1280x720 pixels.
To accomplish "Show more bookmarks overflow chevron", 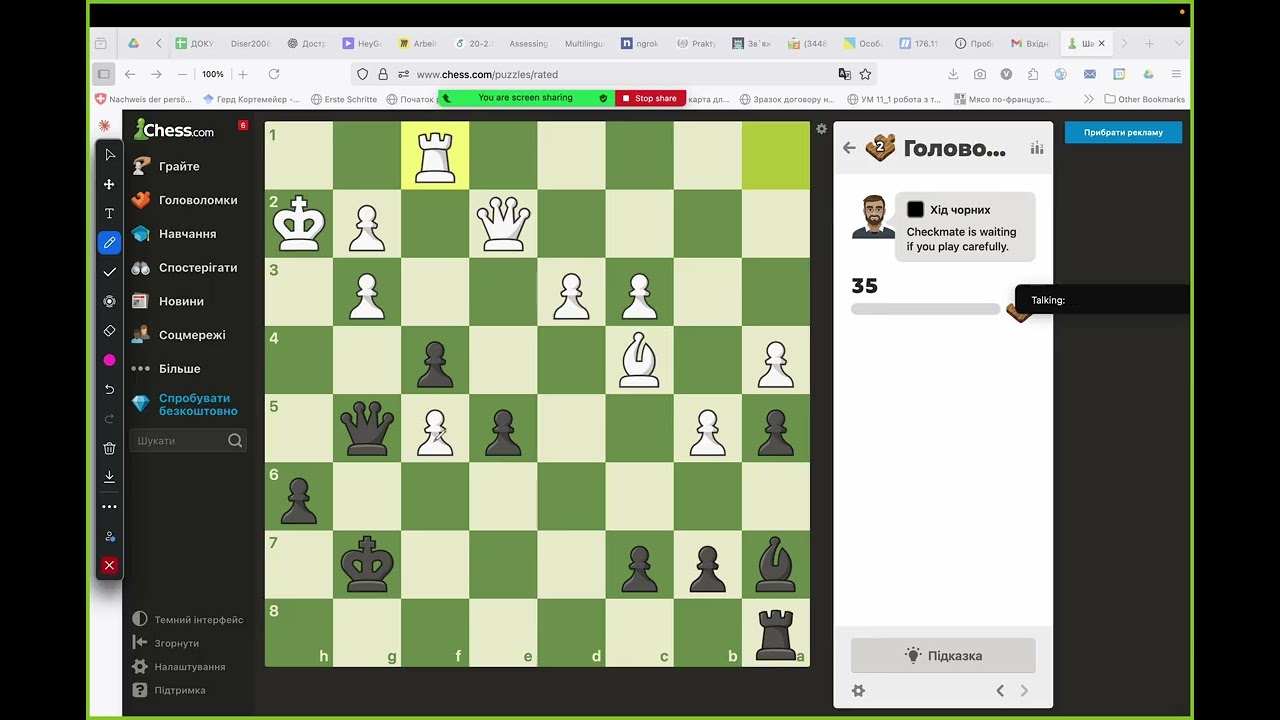I will [x=1089, y=99].
